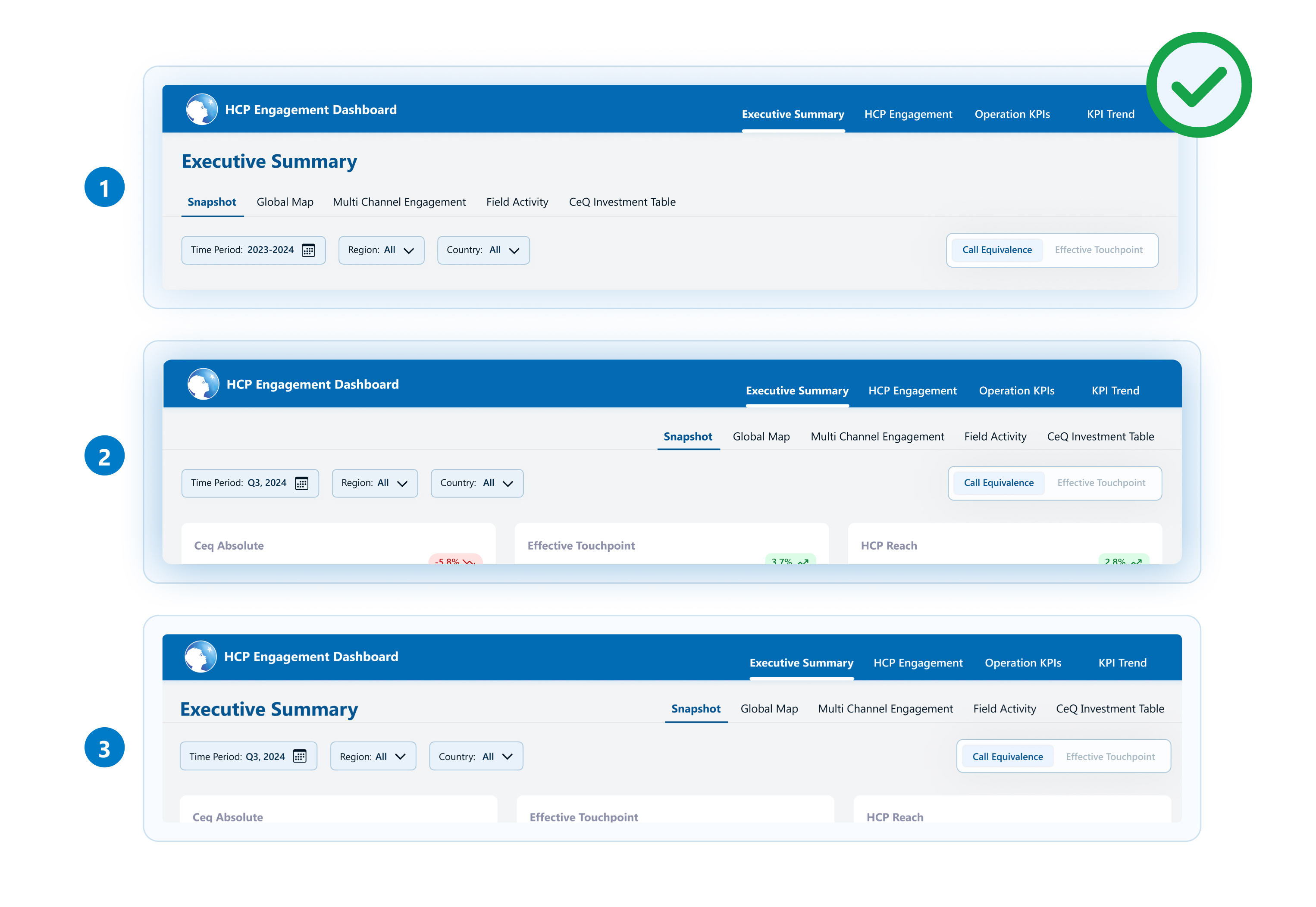
Task: Click calendar icon beside 2023-2024 time period
Action: [308, 250]
